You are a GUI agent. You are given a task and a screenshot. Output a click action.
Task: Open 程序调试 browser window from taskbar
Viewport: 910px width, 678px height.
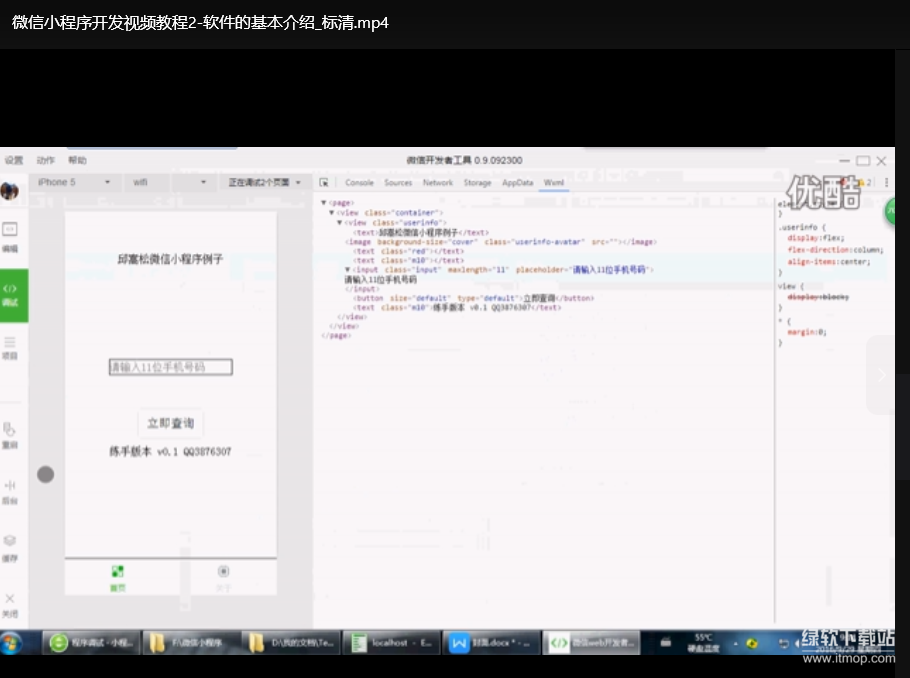coord(91,643)
